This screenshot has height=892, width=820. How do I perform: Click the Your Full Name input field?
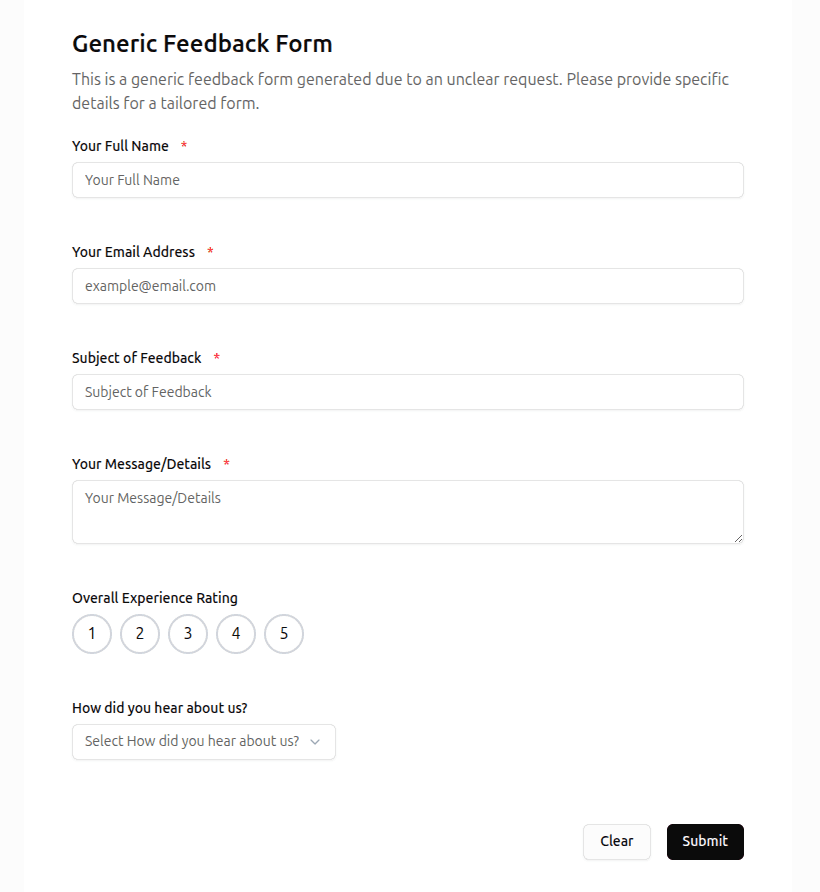407,180
